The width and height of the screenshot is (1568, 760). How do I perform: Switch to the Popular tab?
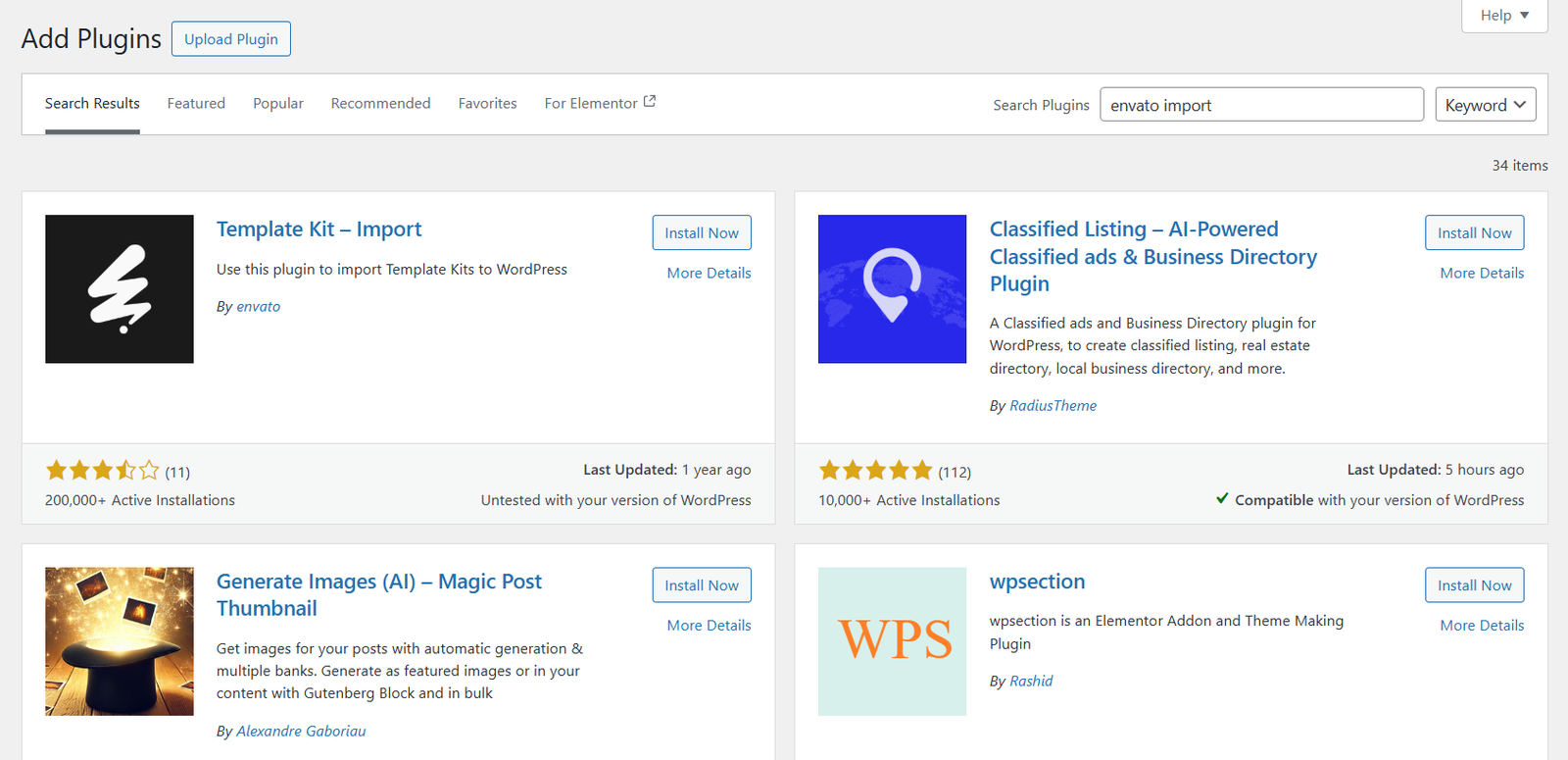click(x=278, y=104)
